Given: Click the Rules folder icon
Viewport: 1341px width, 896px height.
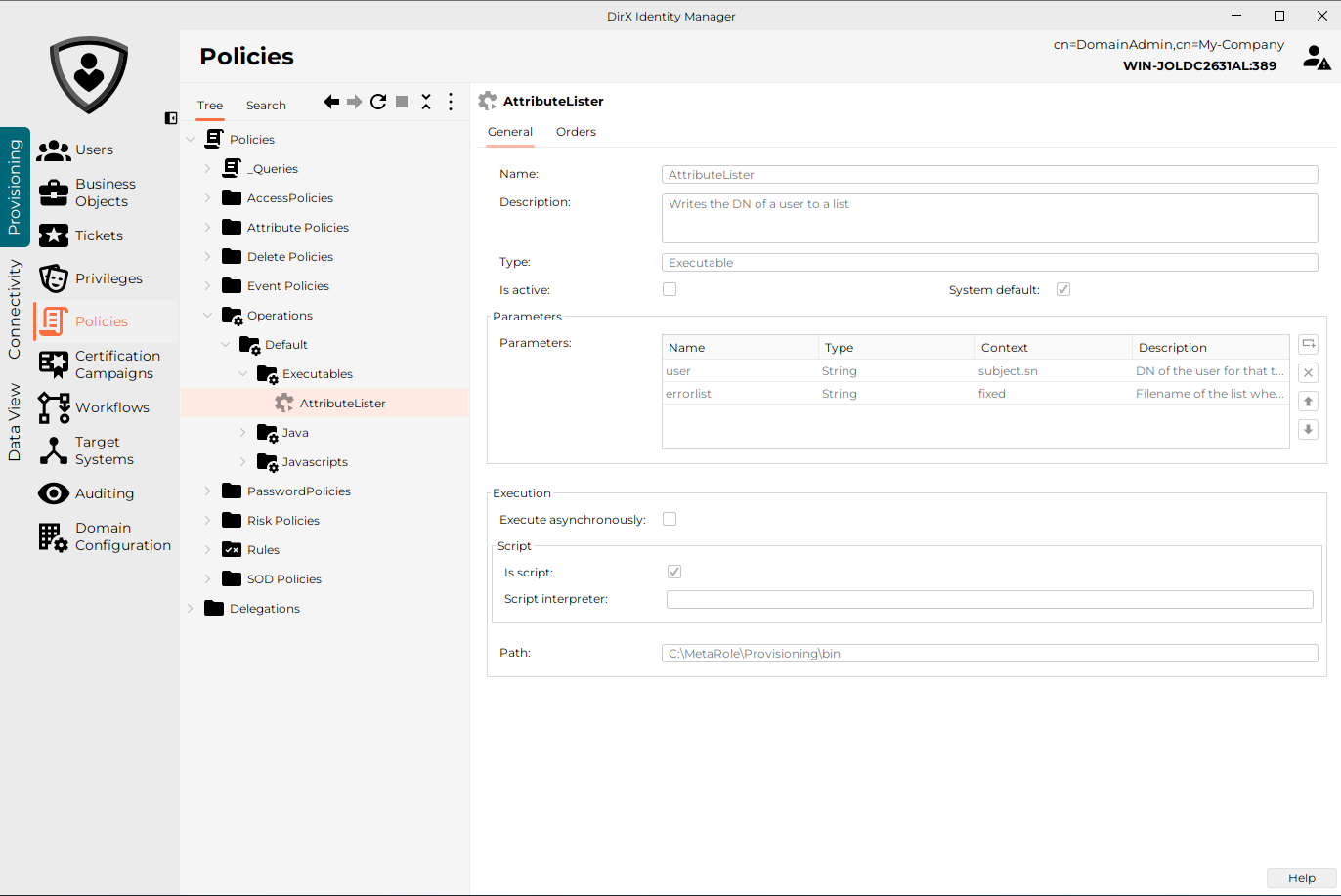Looking at the screenshot, I should (232, 549).
